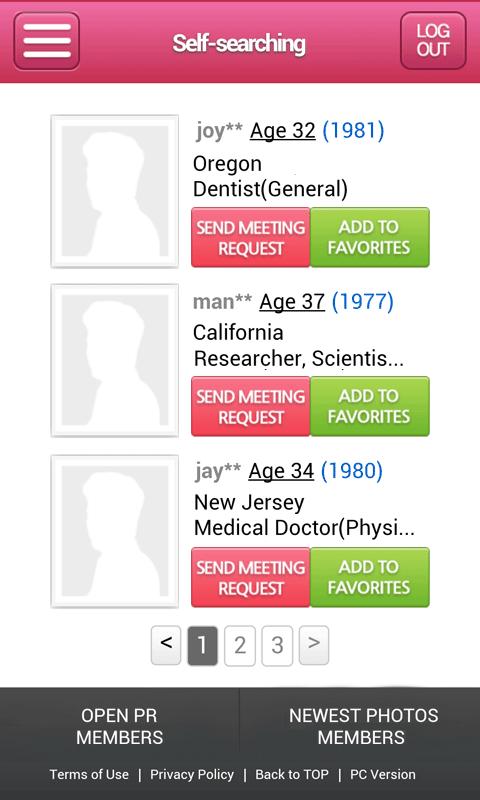Viewport: 480px width, 800px height.
Task: Add man** to favorites
Action: (370, 407)
